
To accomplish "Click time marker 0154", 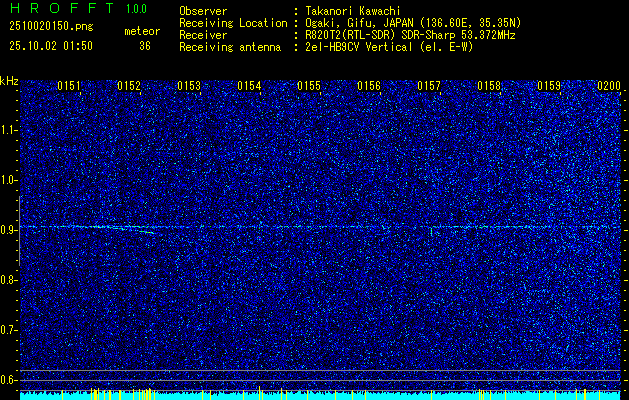I will pyautogui.click(x=249, y=86).
